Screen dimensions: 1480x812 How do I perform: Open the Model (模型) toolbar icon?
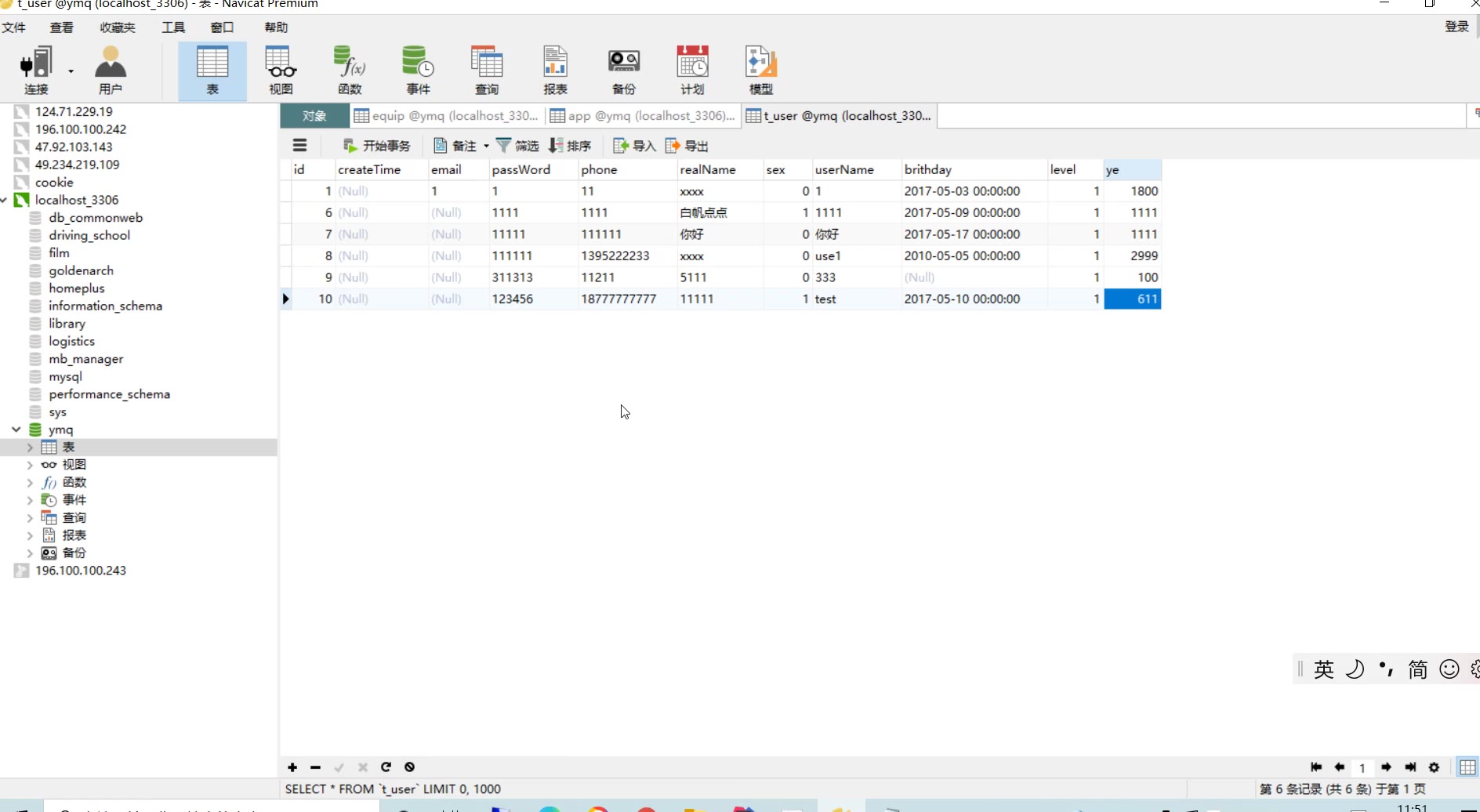tap(760, 71)
